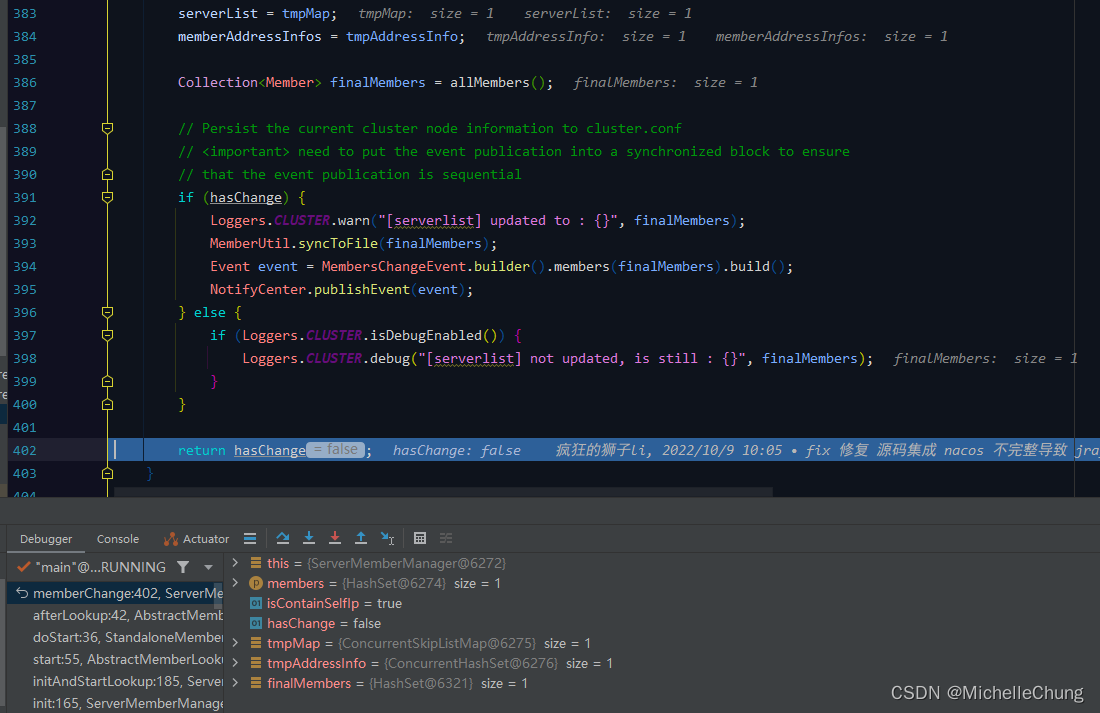Screen dimensions: 1100x713
Task: Open the Console tab
Action: [118, 539]
